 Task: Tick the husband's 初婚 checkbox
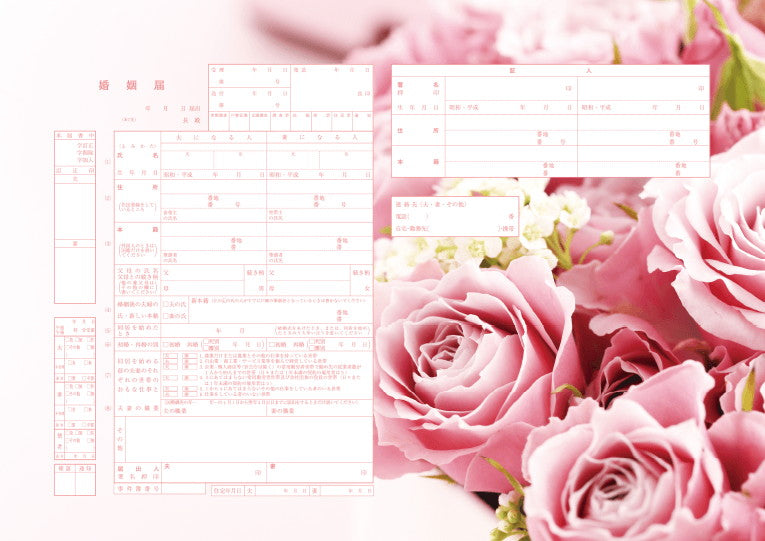pyautogui.click(x=166, y=344)
